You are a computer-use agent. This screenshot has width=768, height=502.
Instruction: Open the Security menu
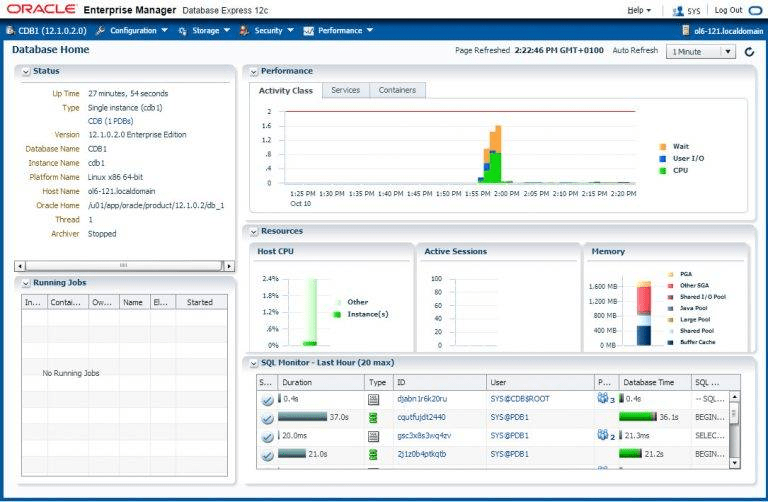(267, 30)
